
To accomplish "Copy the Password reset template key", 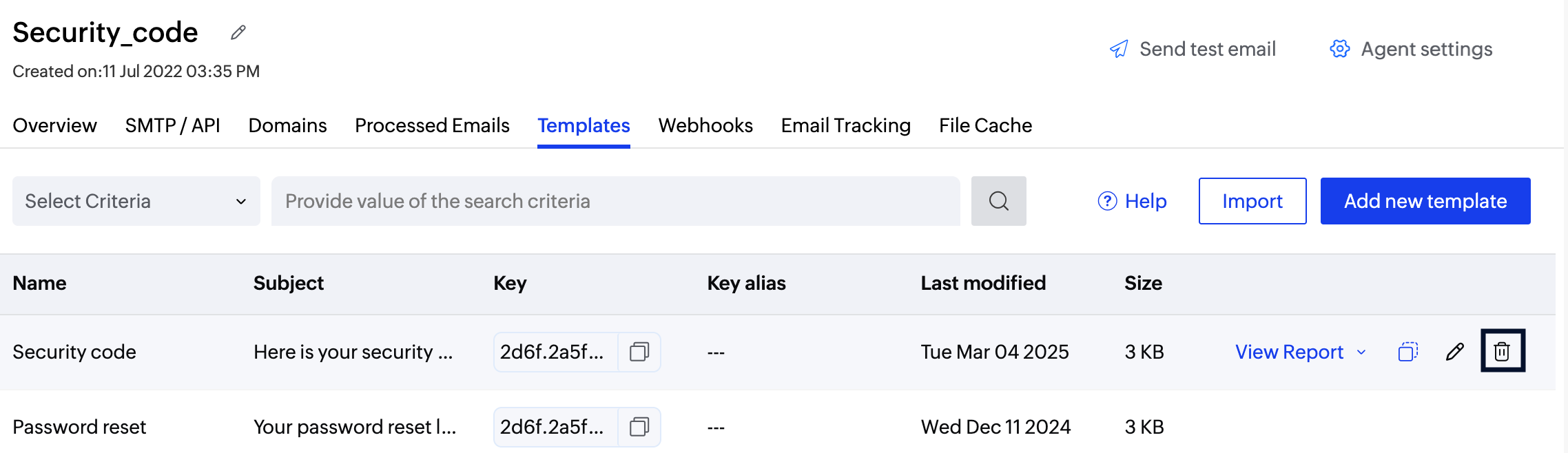I will tap(639, 427).
